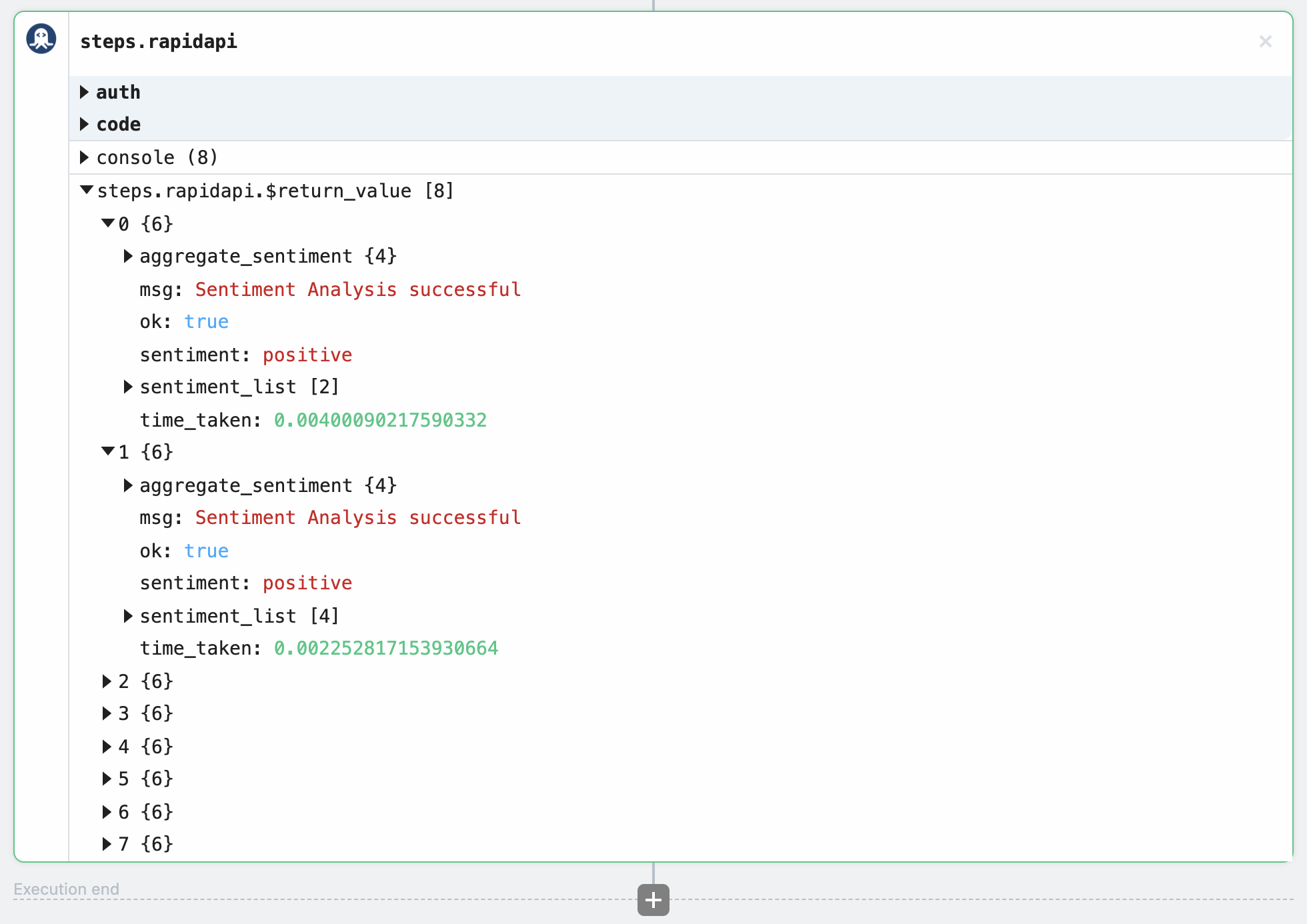The image size is (1307, 924).
Task: Expand return value item 4
Action: click(x=107, y=747)
